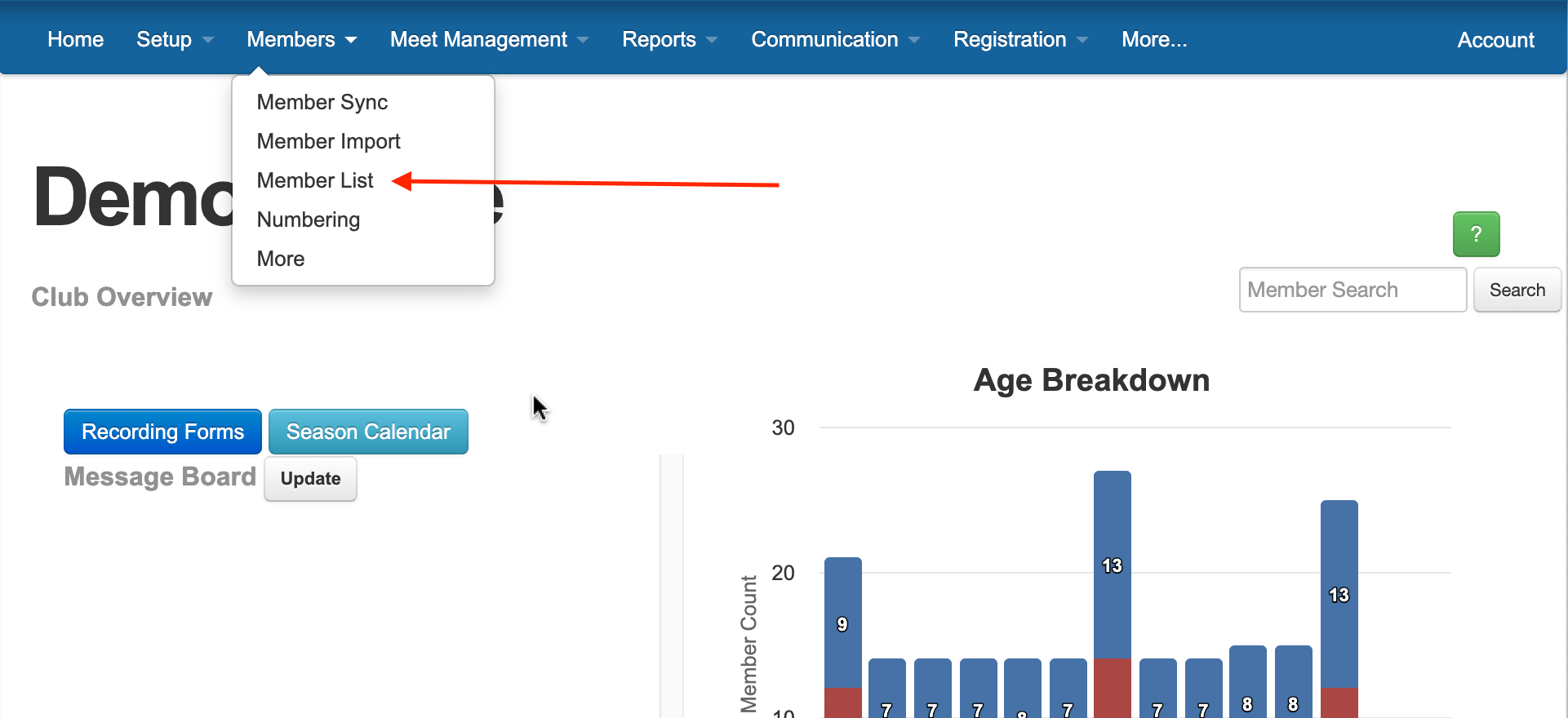The height and width of the screenshot is (718, 1568).
Task: Open Recording Forms
Action: [162, 432]
